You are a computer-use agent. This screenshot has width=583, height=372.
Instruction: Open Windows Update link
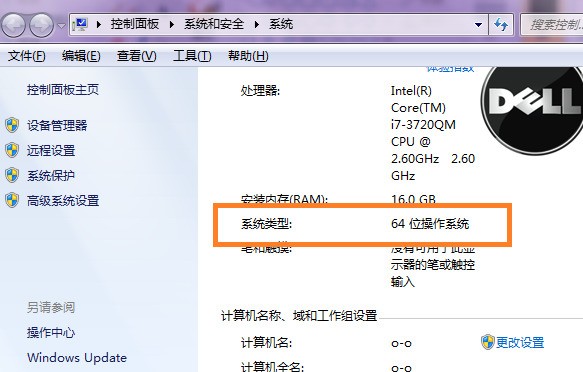point(77,358)
